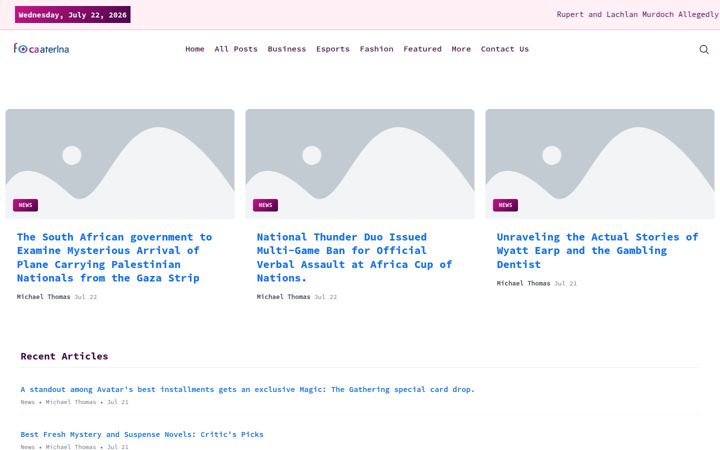The image size is (720, 450).
Task: Click NEWS tag on Wyatt Earp article
Action: 505,205
